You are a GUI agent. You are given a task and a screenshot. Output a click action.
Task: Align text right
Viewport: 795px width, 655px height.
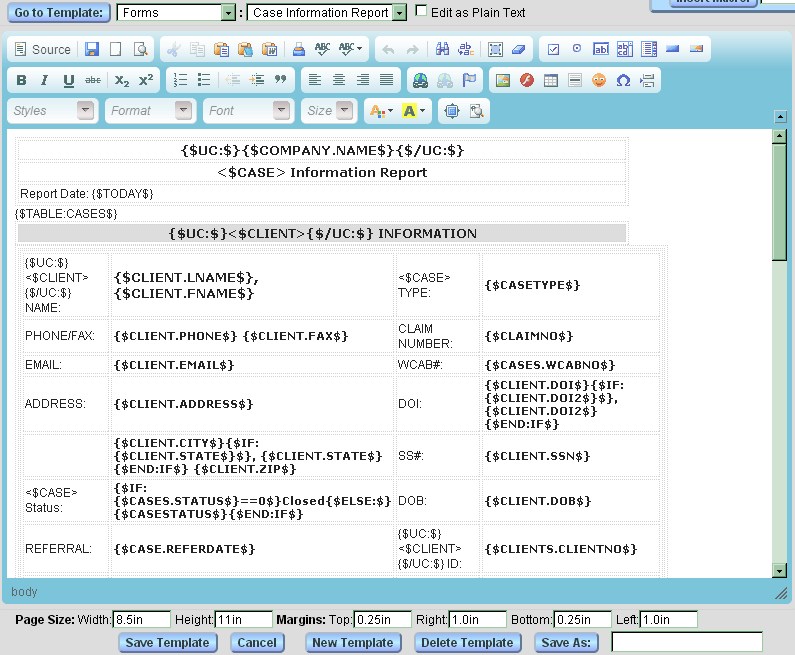point(363,80)
